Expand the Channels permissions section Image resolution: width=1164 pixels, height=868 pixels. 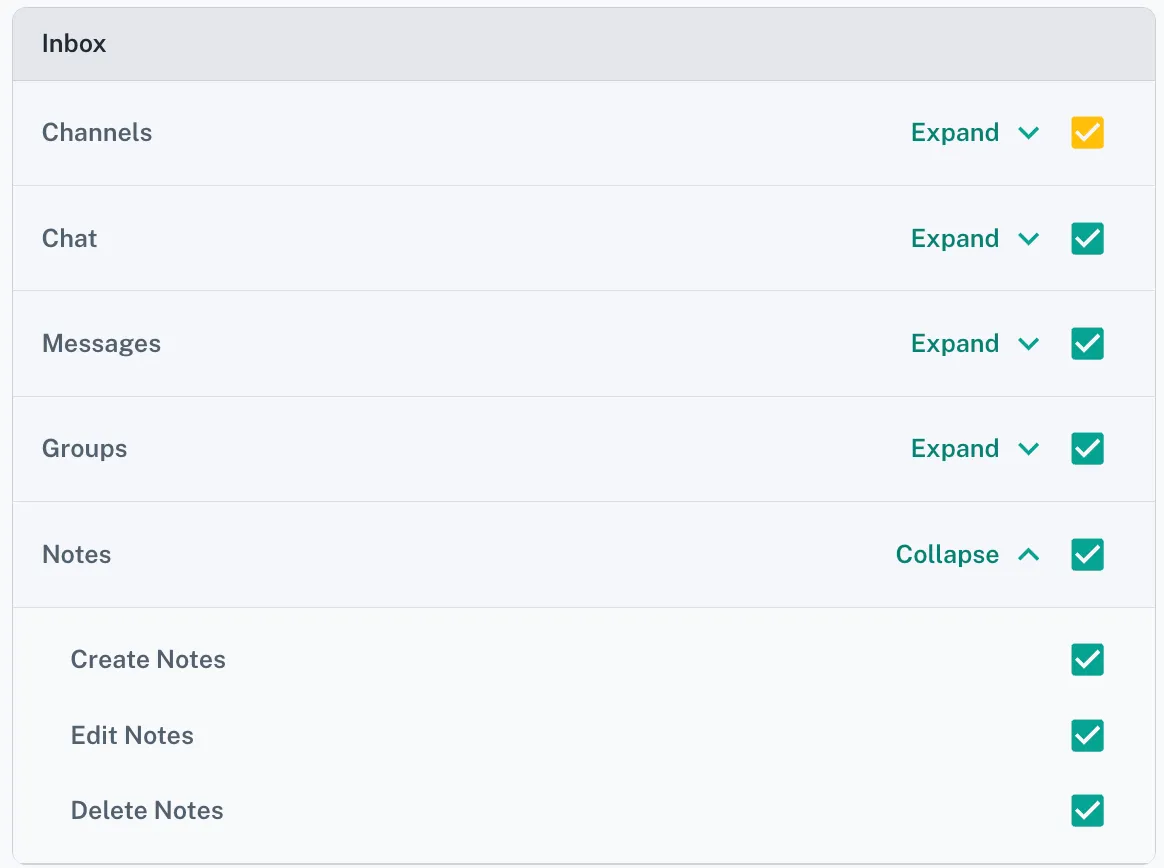(x=955, y=133)
